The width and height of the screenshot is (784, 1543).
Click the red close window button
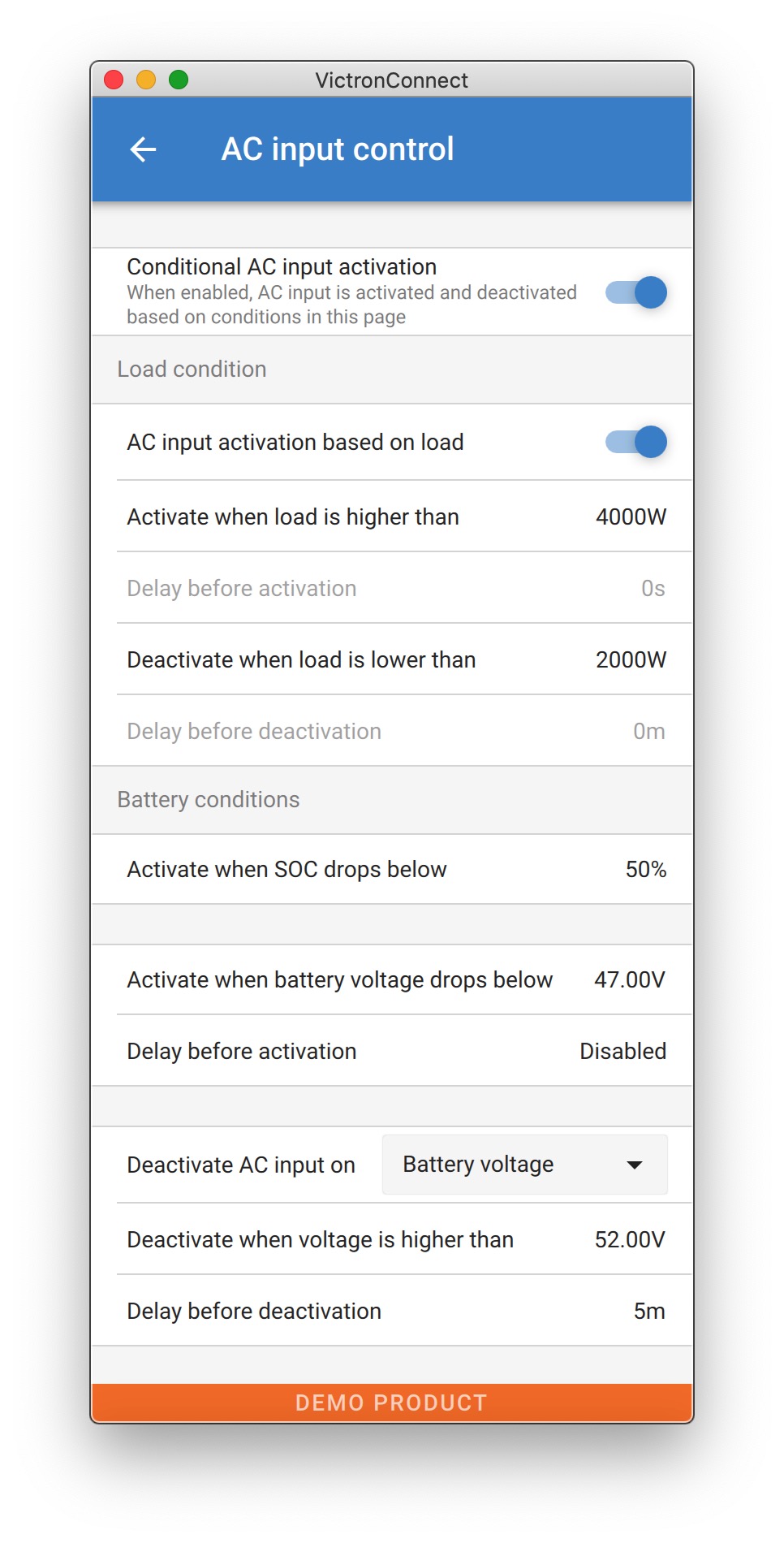click(x=114, y=80)
